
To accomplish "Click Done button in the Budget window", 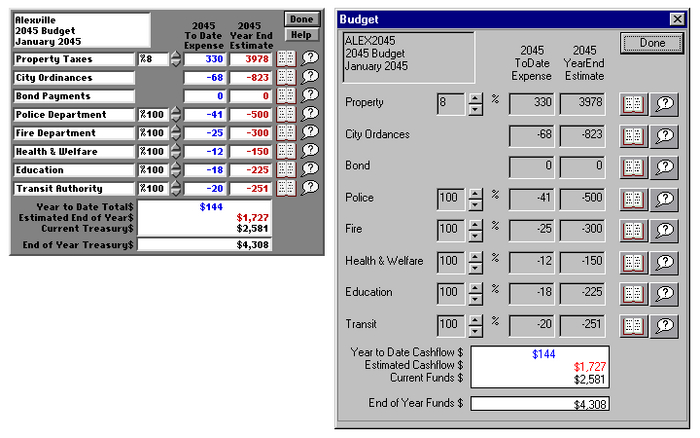I will click(652, 43).
